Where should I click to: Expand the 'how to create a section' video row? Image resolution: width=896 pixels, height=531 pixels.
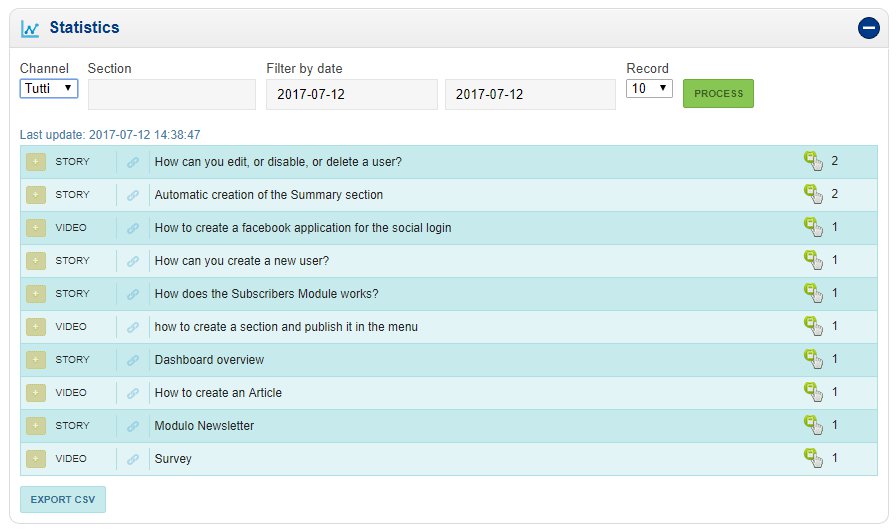point(36,327)
